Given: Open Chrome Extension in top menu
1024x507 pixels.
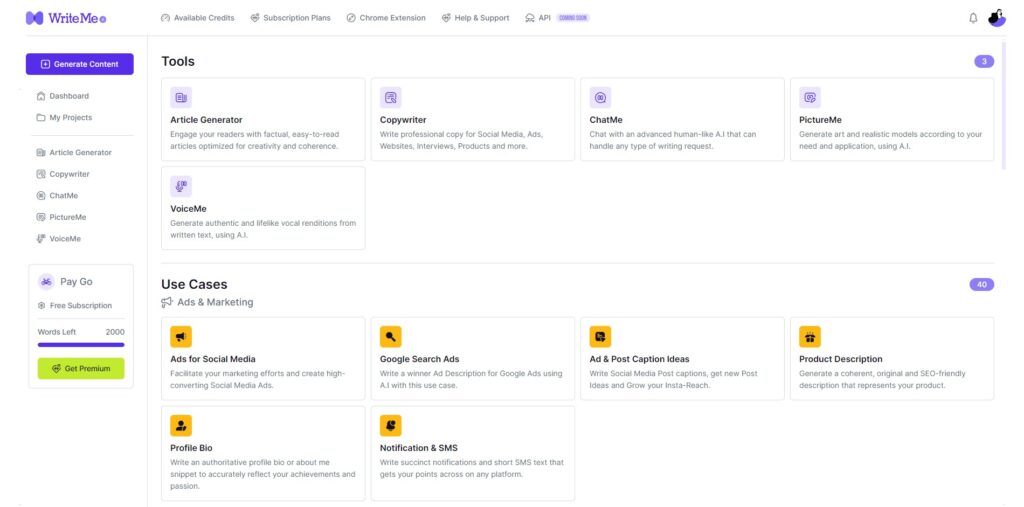Looking at the screenshot, I should [386, 18].
